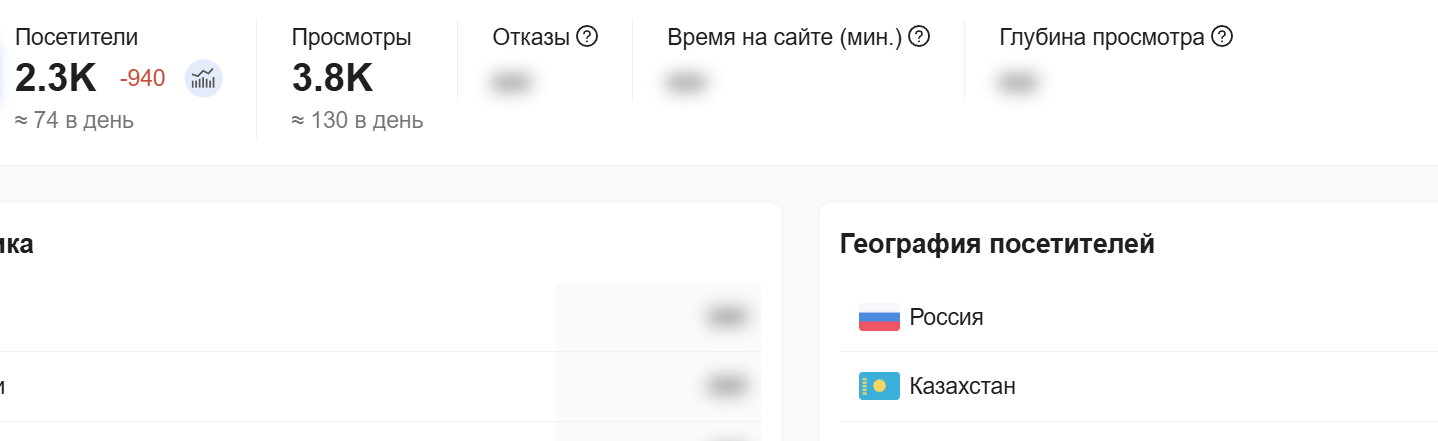Screen dimensions: 1438x441
Task: Select the Казахстан country row
Action: (1139, 386)
